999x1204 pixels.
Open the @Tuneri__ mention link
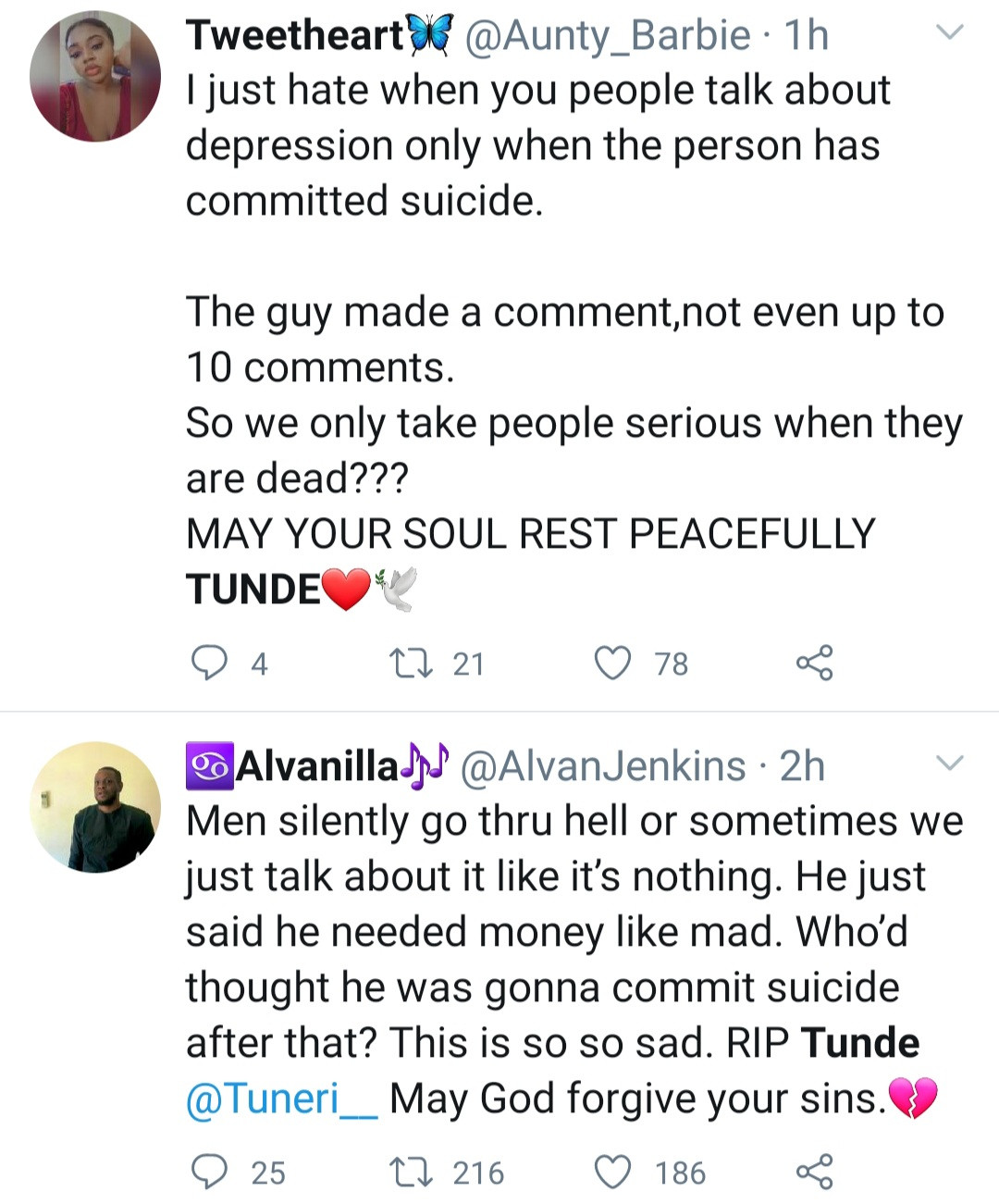point(281,1098)
